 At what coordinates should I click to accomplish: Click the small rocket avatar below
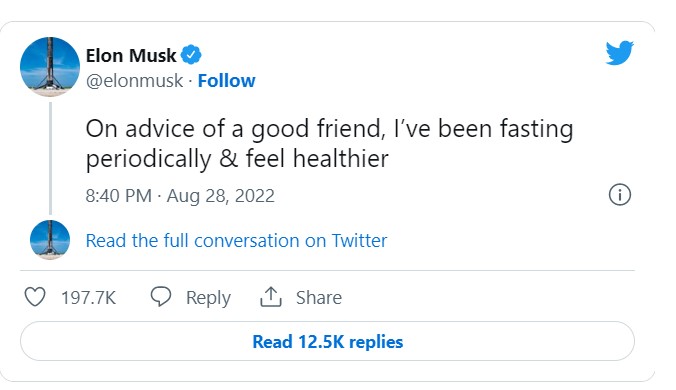coord(50,240)
